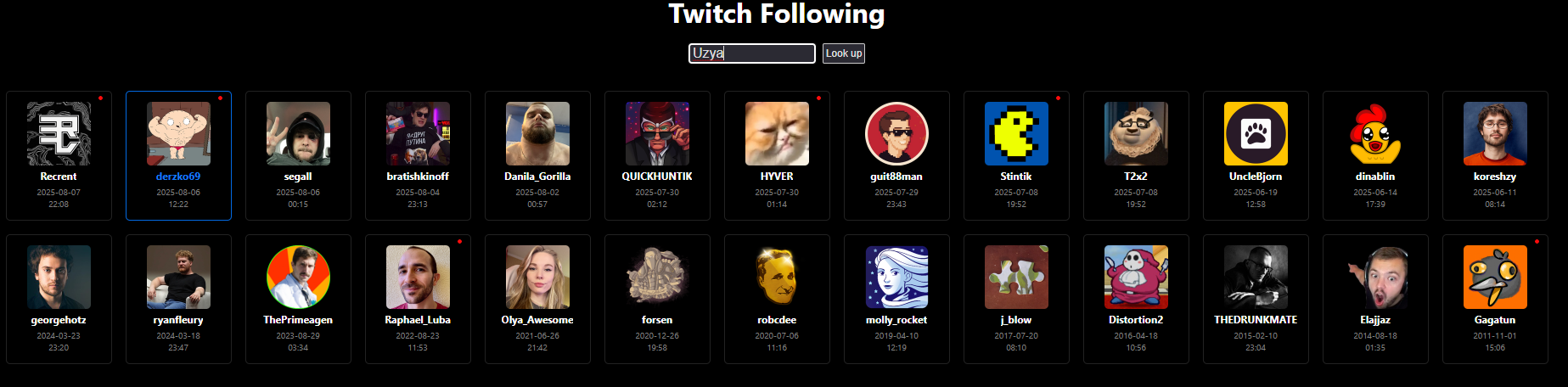Screen dimensions: 1568x387
Task: Click the QUICKHUNTIK channel name
Action: pyautogui.click(x=657, y=177)
